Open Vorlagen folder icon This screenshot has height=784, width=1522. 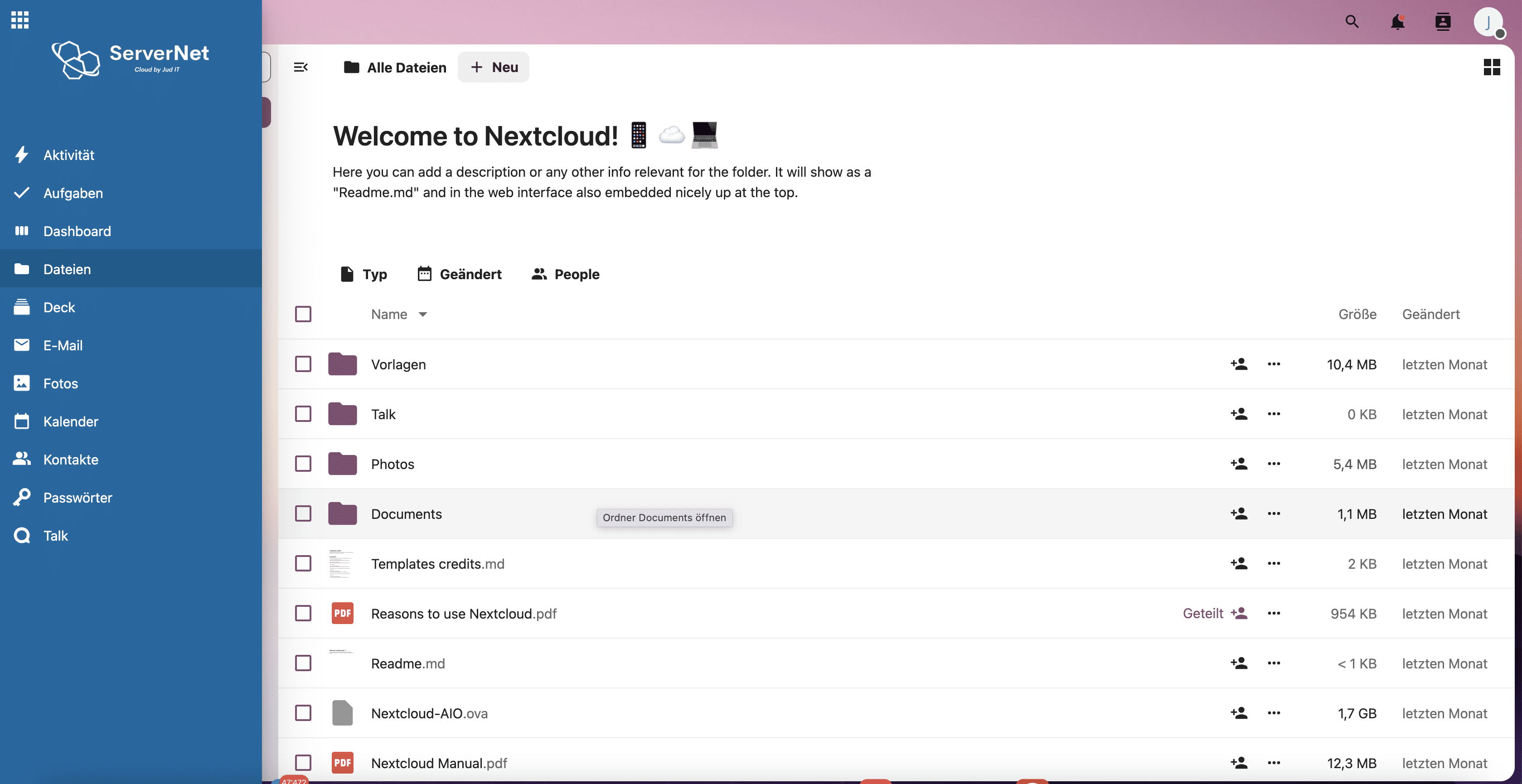tap(342, 364)
